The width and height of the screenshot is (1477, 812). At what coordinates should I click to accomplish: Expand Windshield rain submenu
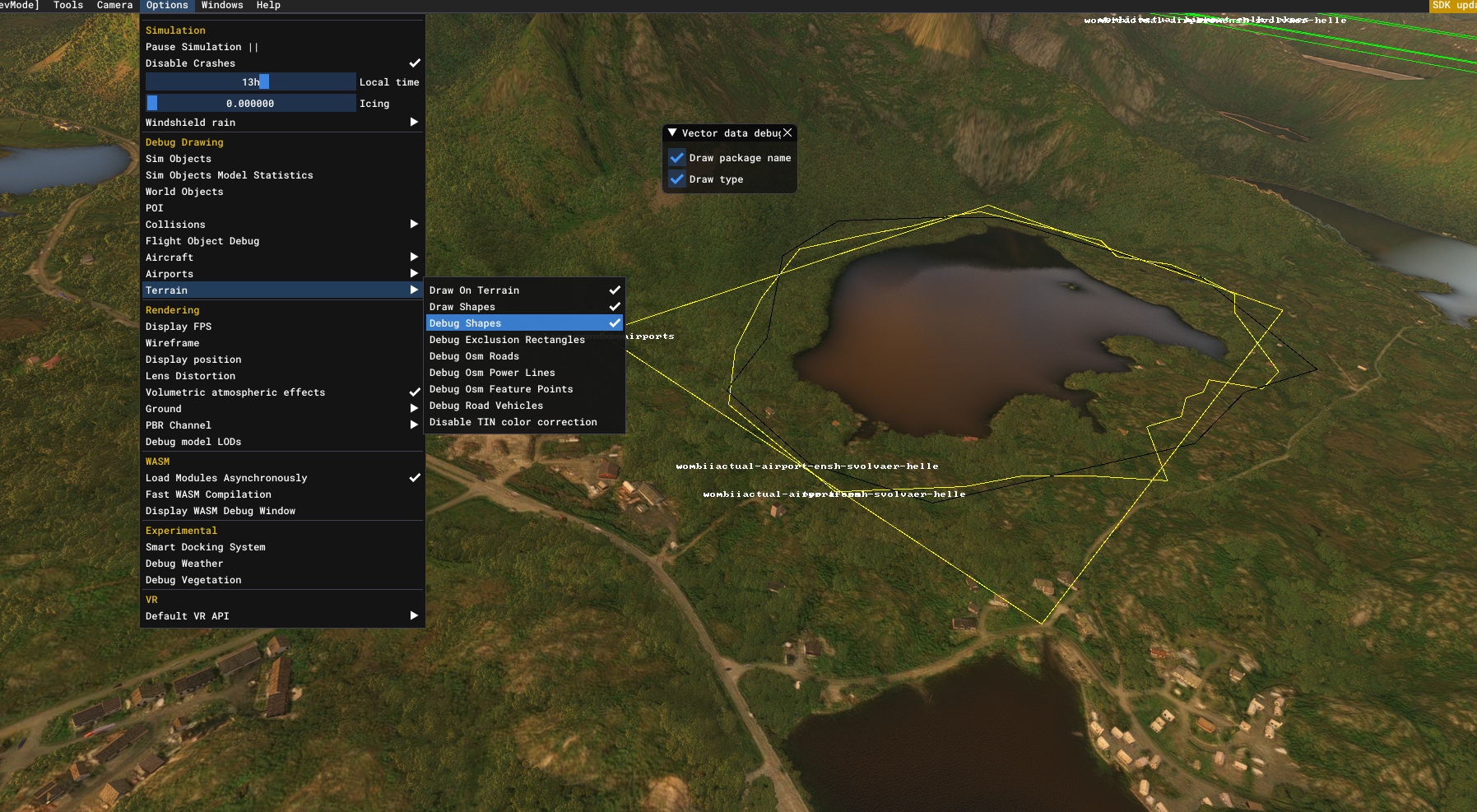coord(283,123)
